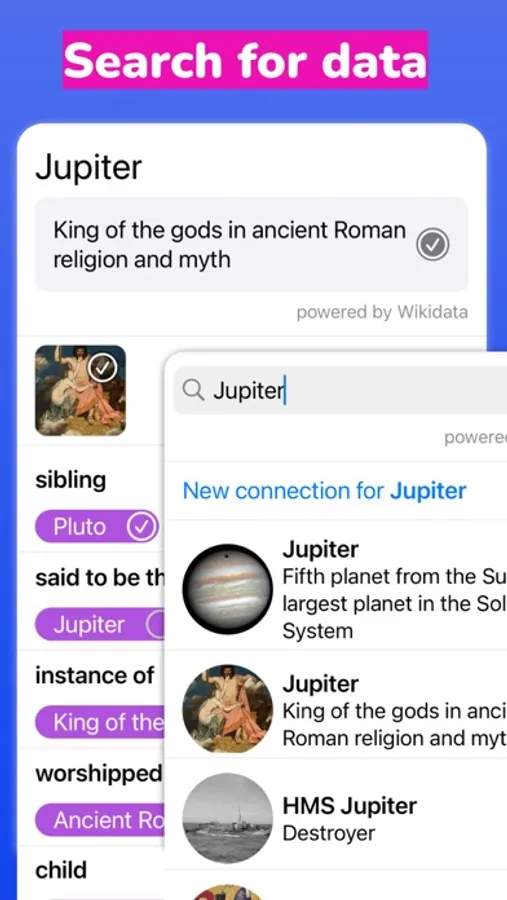Screen dimensions: 507x900
Task: Click the Roman god painting round thumbnail
Action: 227,709
